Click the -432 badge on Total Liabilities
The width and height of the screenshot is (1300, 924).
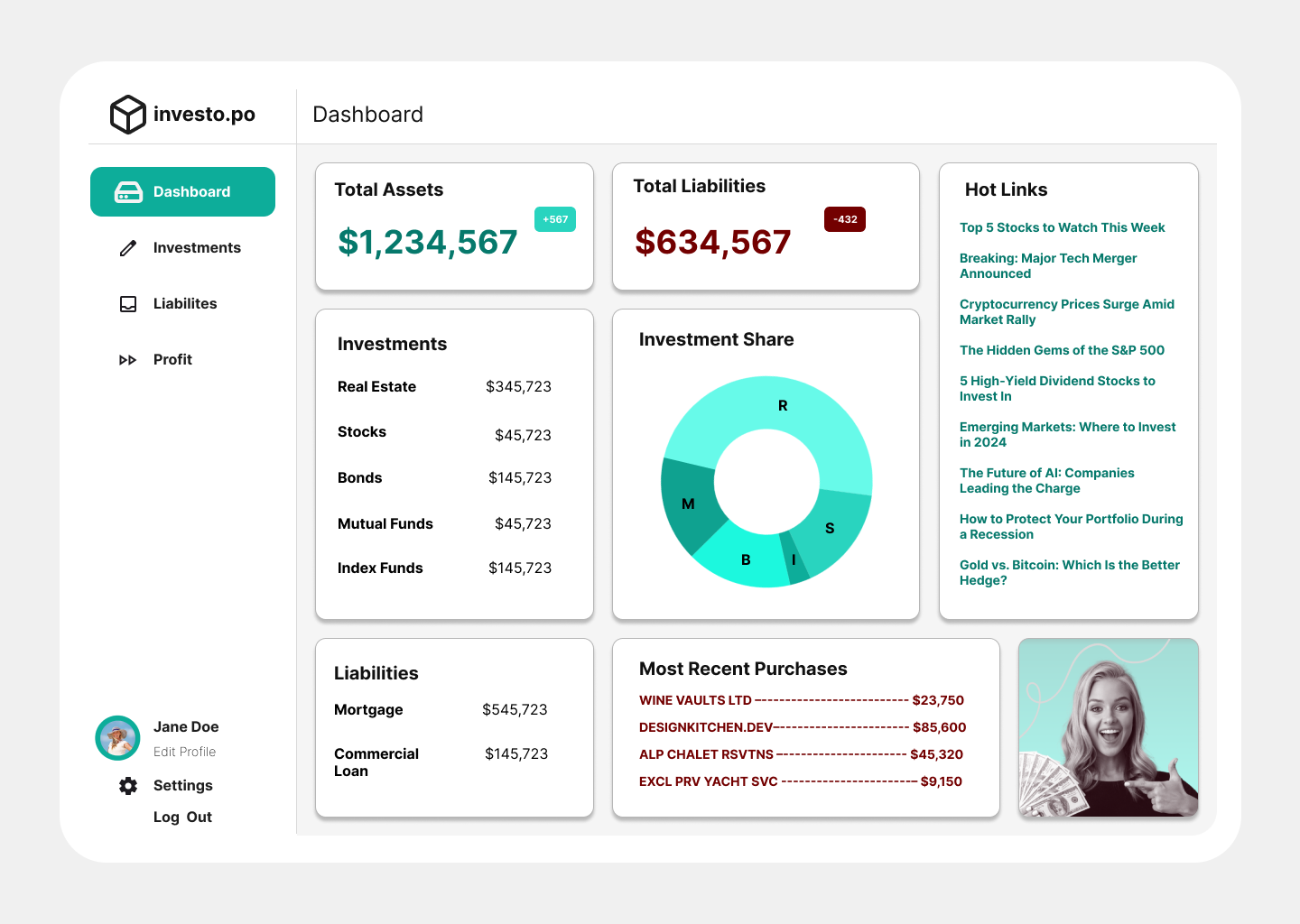(844, 219)
